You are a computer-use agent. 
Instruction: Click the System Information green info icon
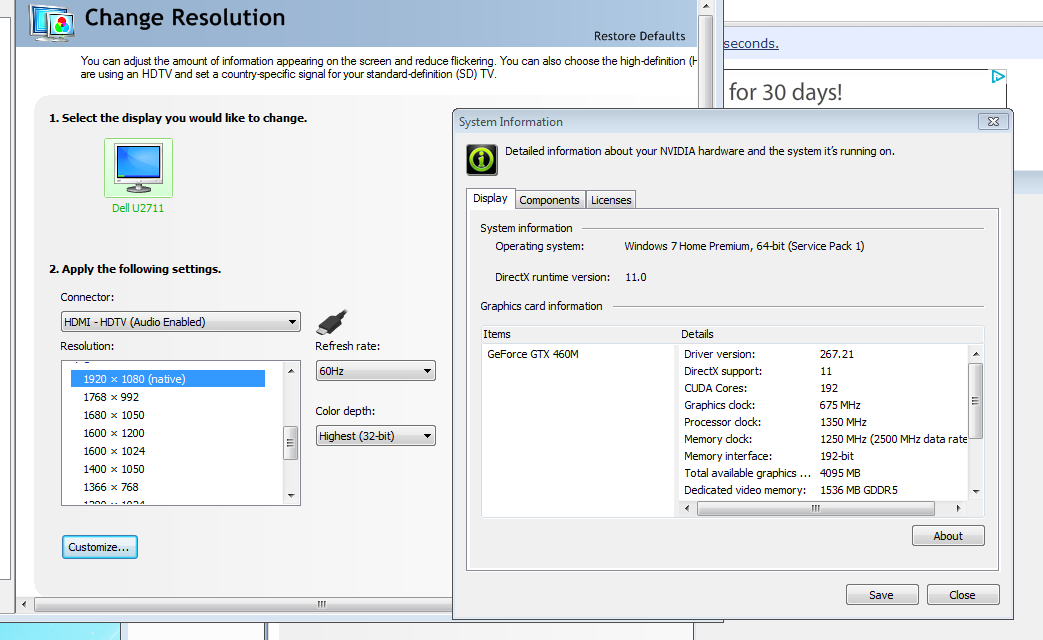(482, 160)
